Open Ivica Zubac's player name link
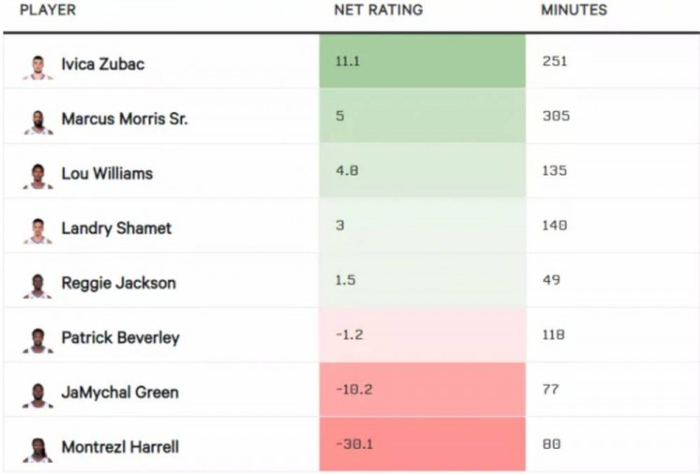Image resolution: width=700 pixels, height=474 pixels. point(103,64)
